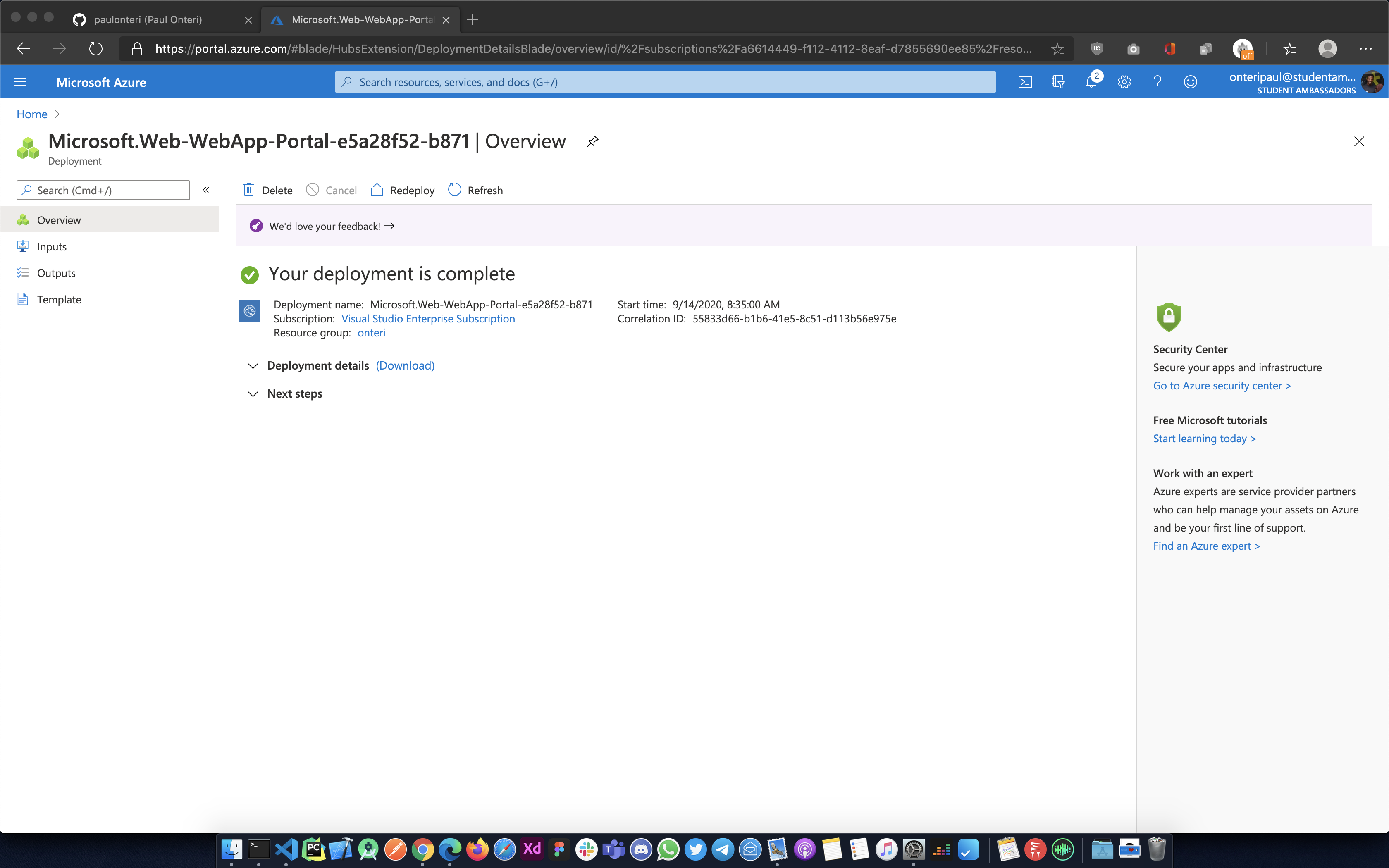Screen dimensions: 1389x868
Task: Click the Download deployment details link
Action: tap(405, 365)
